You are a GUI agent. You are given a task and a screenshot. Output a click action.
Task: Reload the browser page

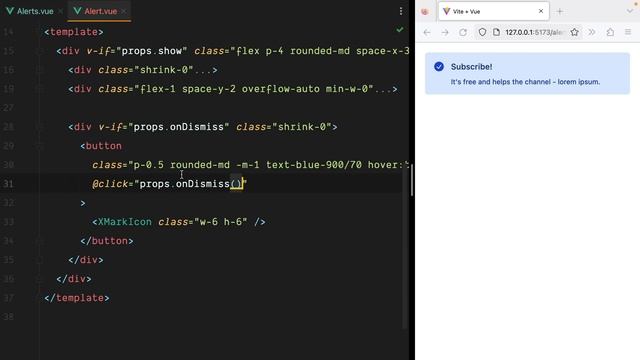463,32
